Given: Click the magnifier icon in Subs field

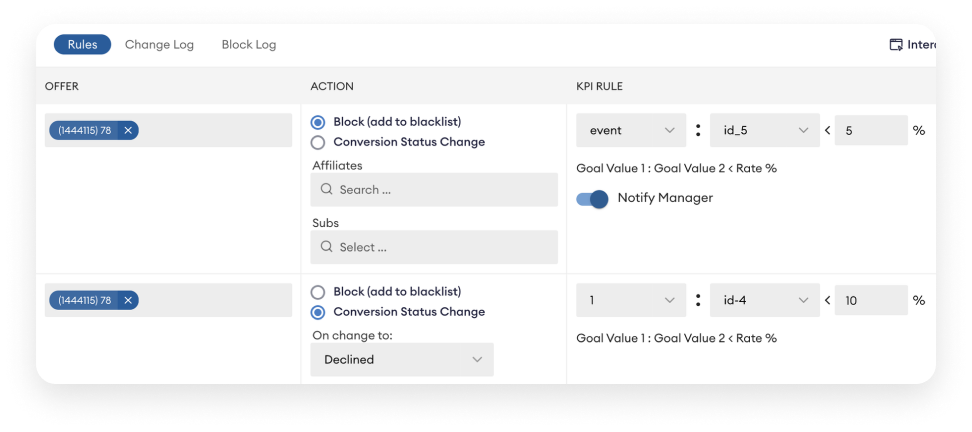Looking at the screenshot, I should click(327, 247).
